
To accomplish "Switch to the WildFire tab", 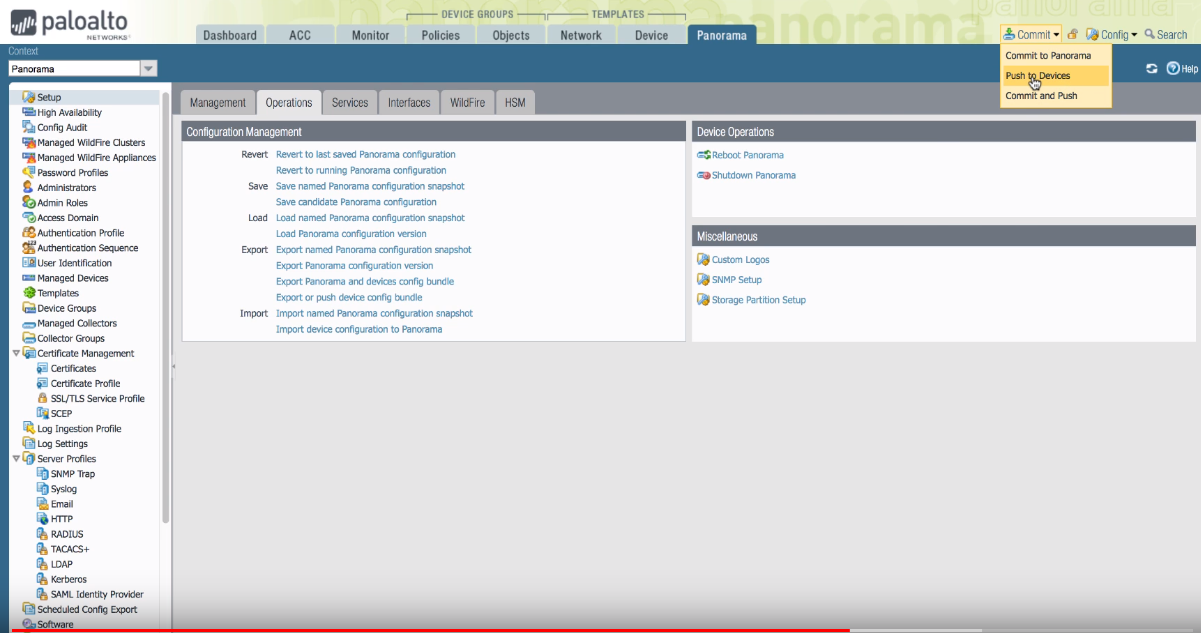I will tap(467, 102).
